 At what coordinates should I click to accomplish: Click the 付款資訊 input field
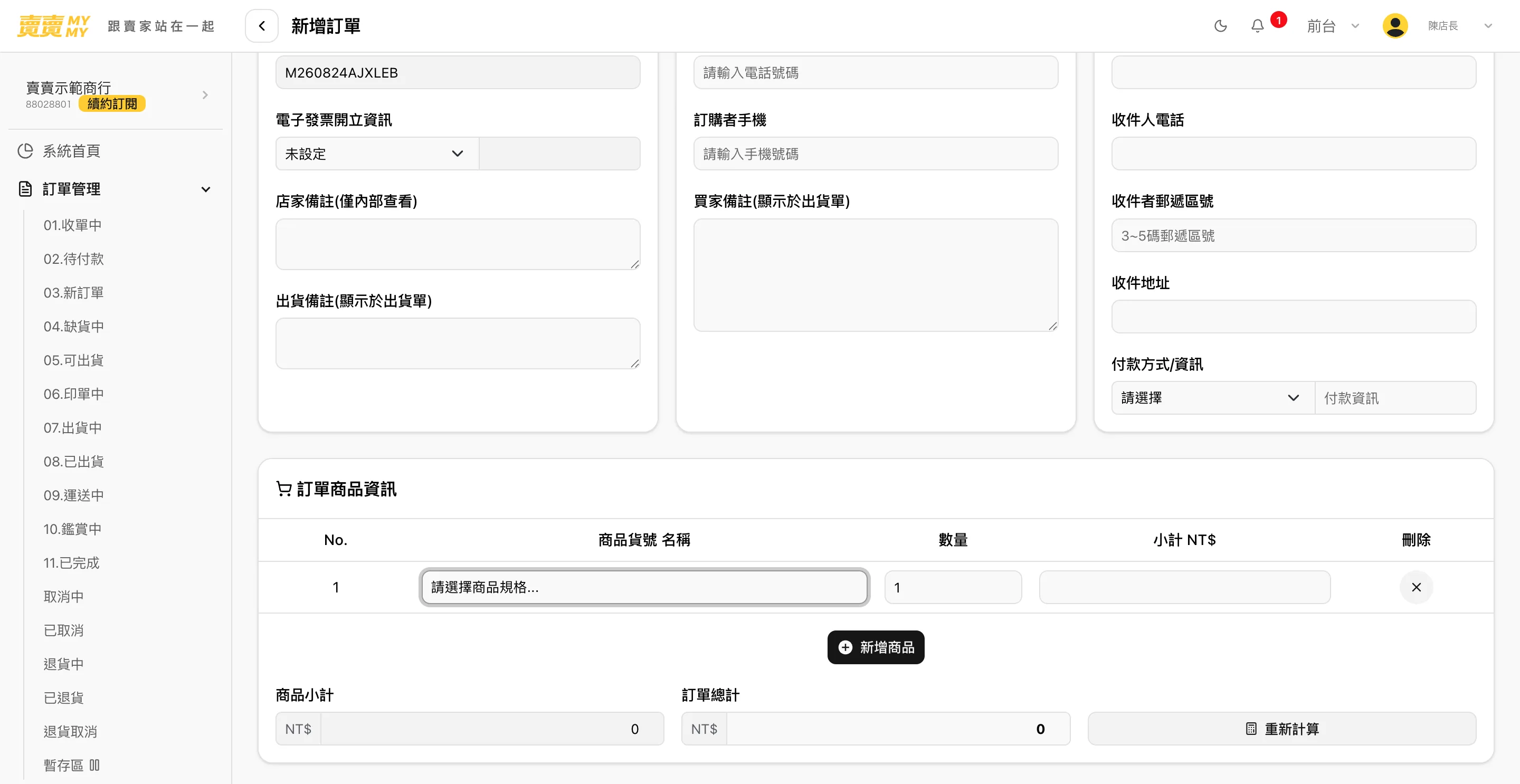(1395, 398)
